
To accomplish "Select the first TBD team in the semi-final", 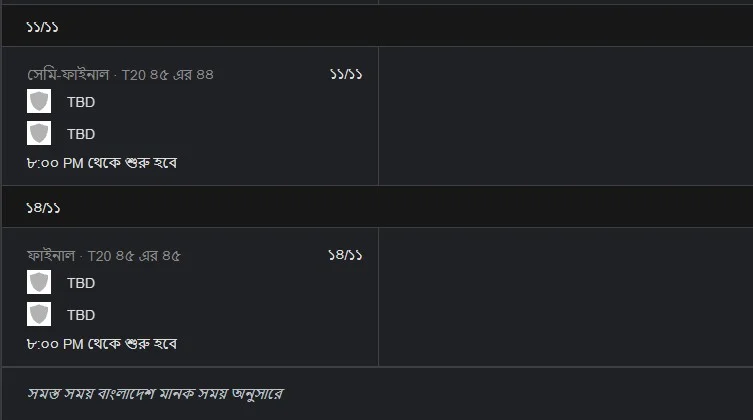I will coord(81,102).
